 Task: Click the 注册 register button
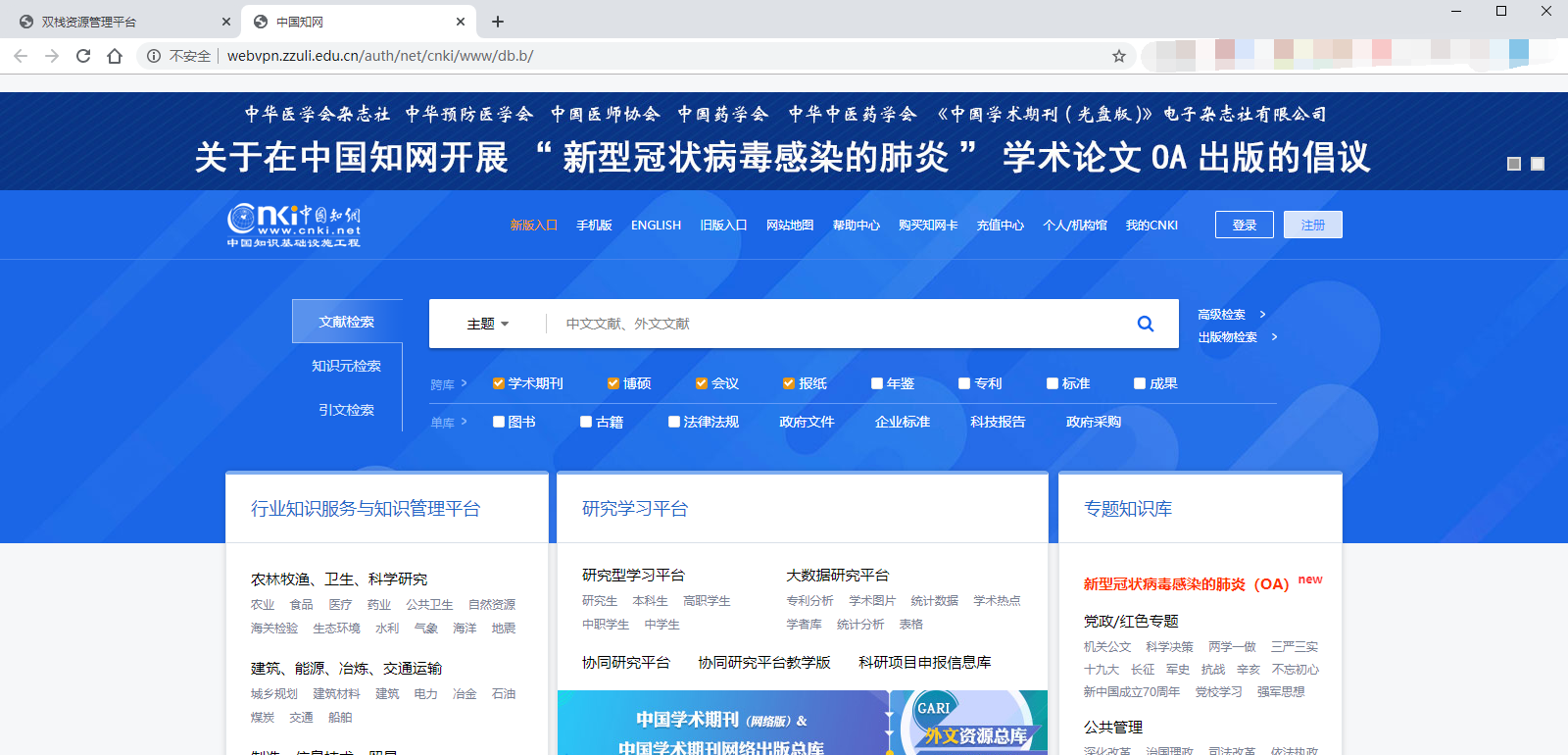tap(1313, 225)
